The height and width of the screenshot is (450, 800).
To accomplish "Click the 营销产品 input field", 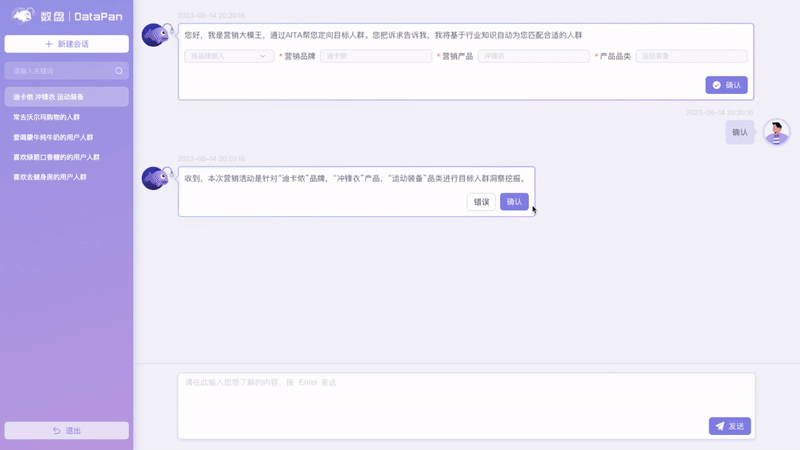I will 534,56.
